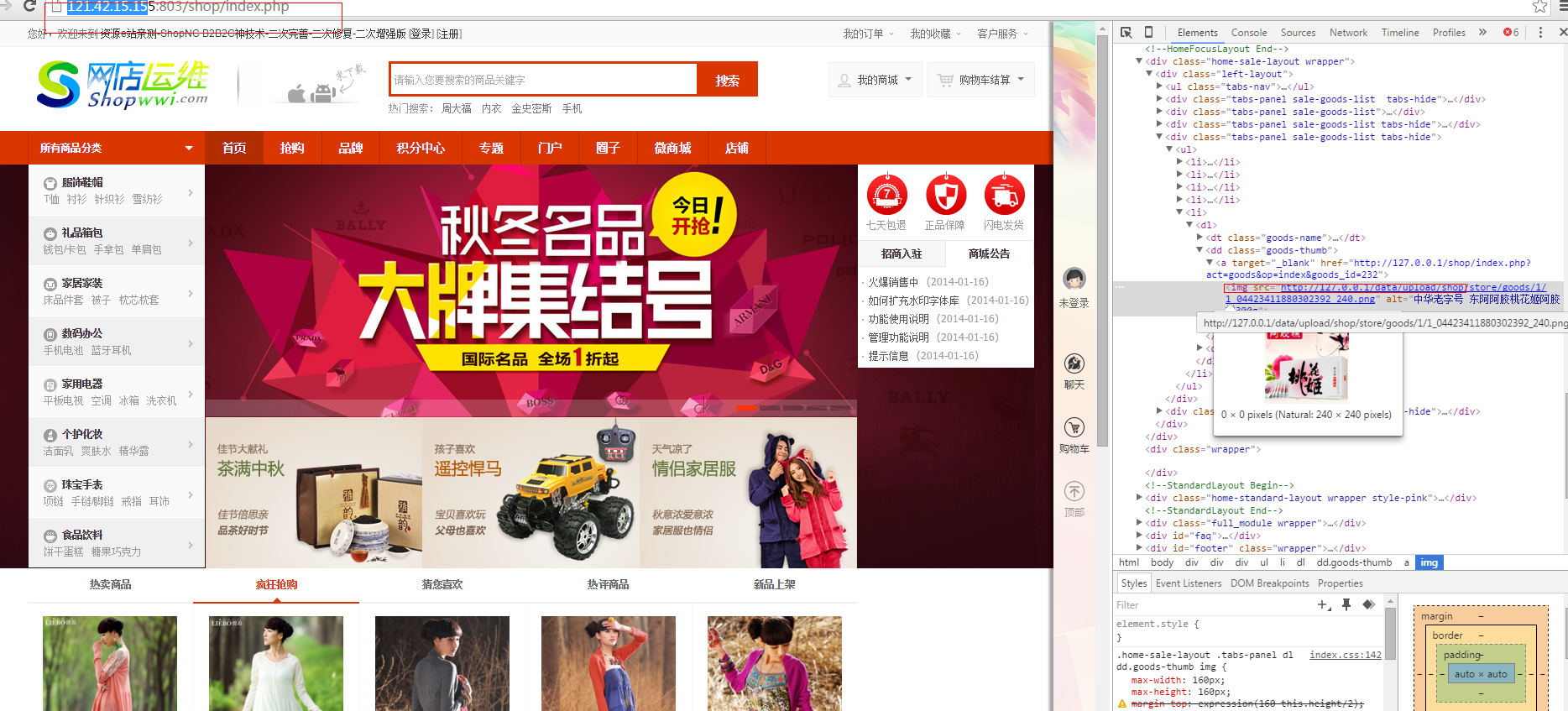Click the bookmark star icon
This screenshot has width=1568, height=711.
click(1539, 7)
